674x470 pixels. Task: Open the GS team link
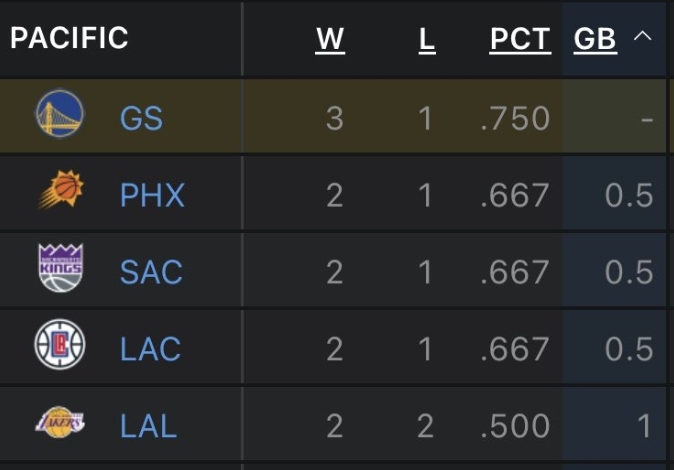(141, 118)
